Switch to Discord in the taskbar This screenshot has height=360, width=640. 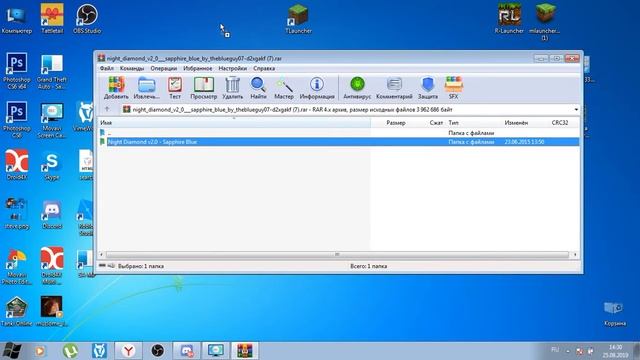[x=187, y=351]
